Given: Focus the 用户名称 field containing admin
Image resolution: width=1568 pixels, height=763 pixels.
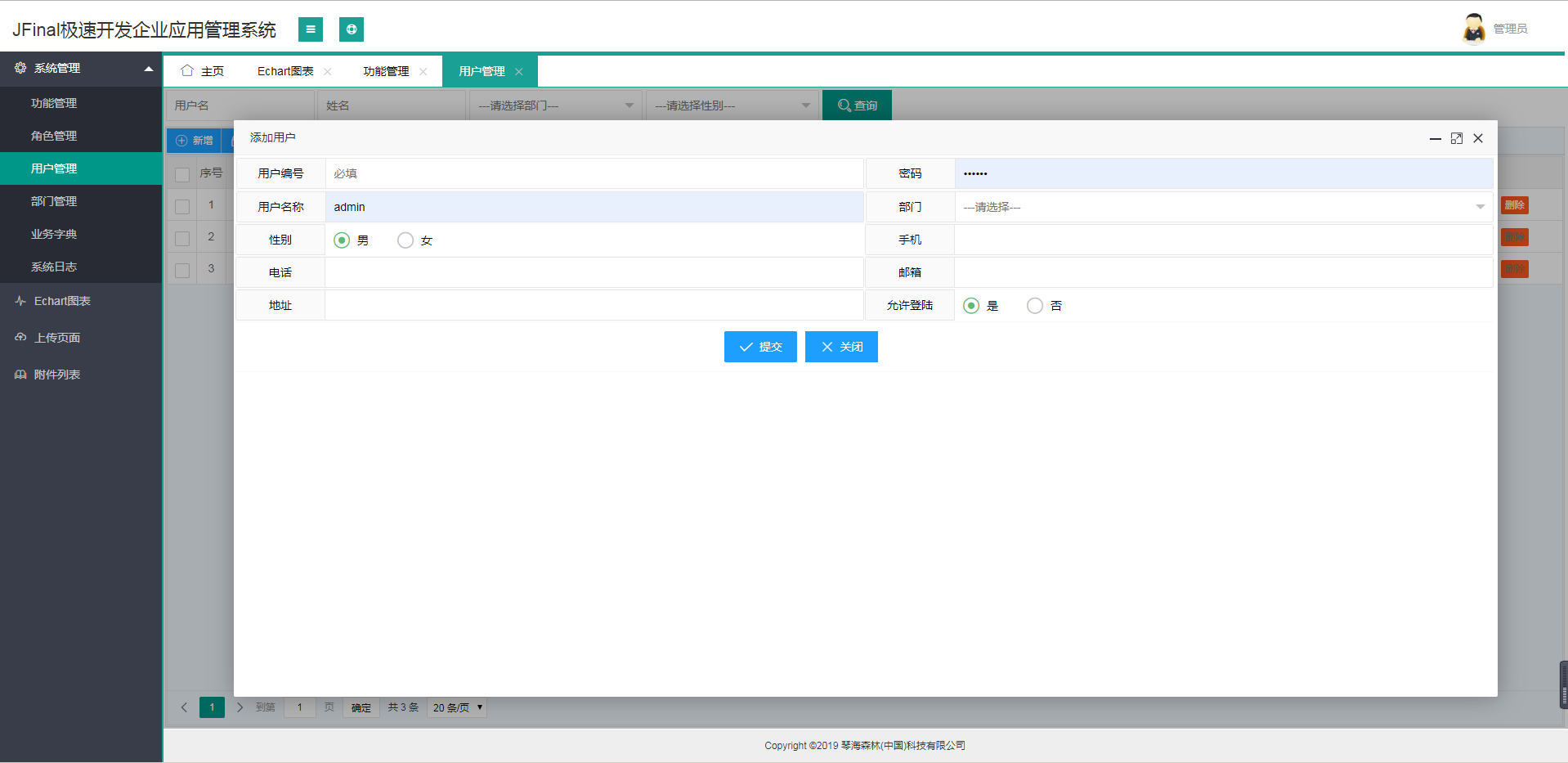Looking at the screenshot, I should pos(594,207).
